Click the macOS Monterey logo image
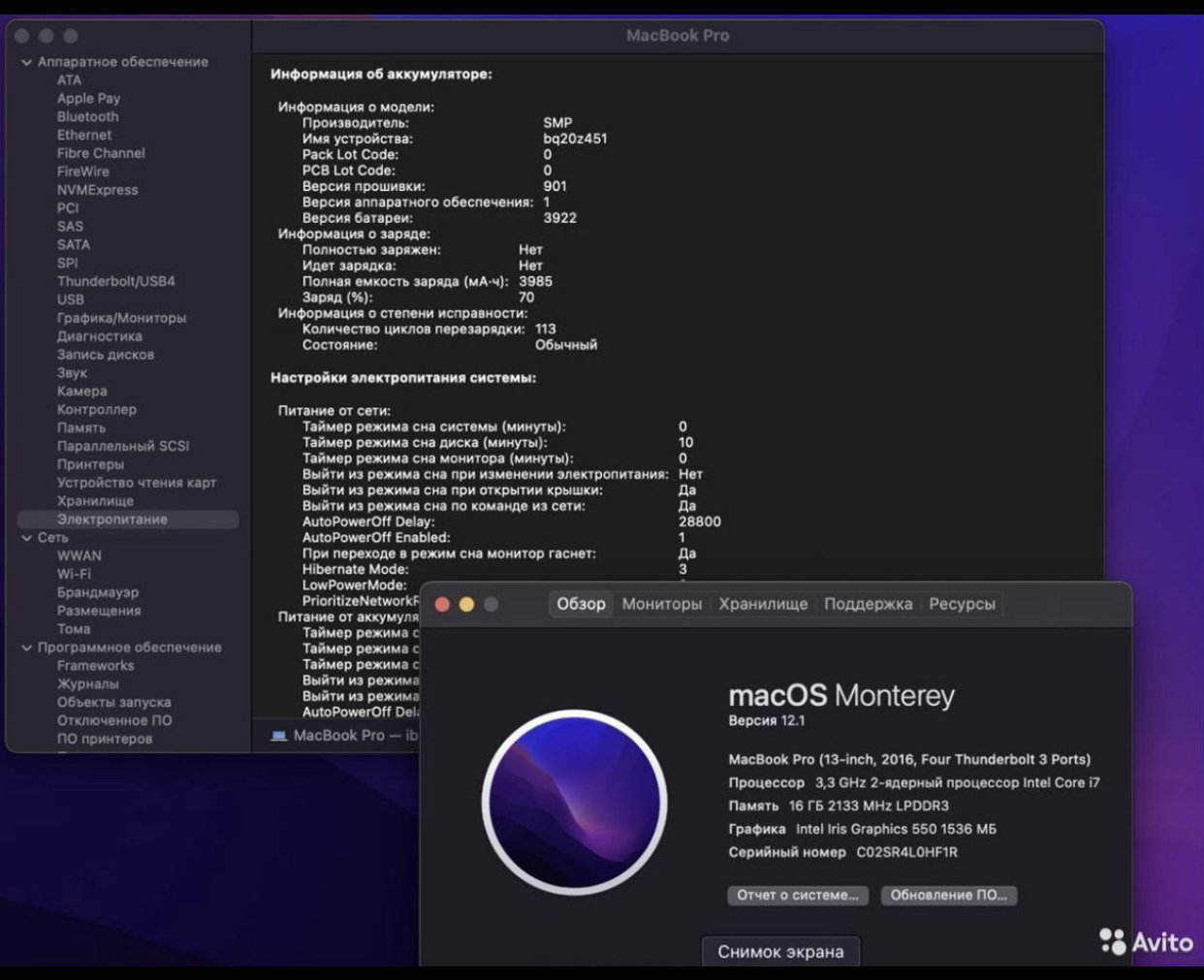The width and height of the screenshot is (1204, 980). [x=575, y=803]
